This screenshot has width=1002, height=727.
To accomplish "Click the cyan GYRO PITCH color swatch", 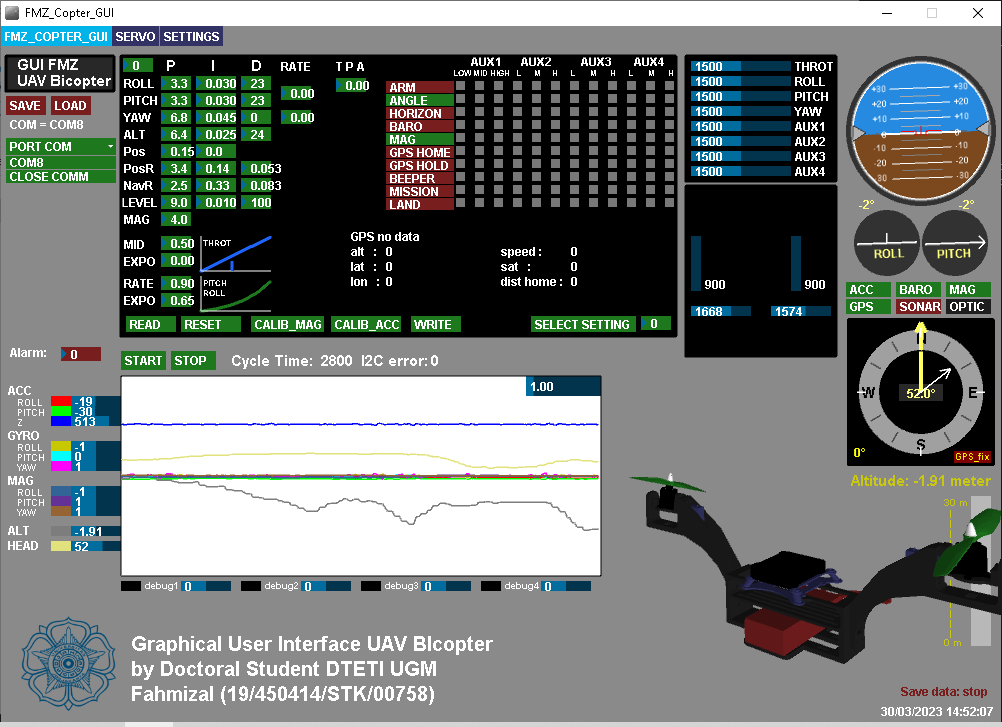I will pyautogui.click(x=61, y=456).
